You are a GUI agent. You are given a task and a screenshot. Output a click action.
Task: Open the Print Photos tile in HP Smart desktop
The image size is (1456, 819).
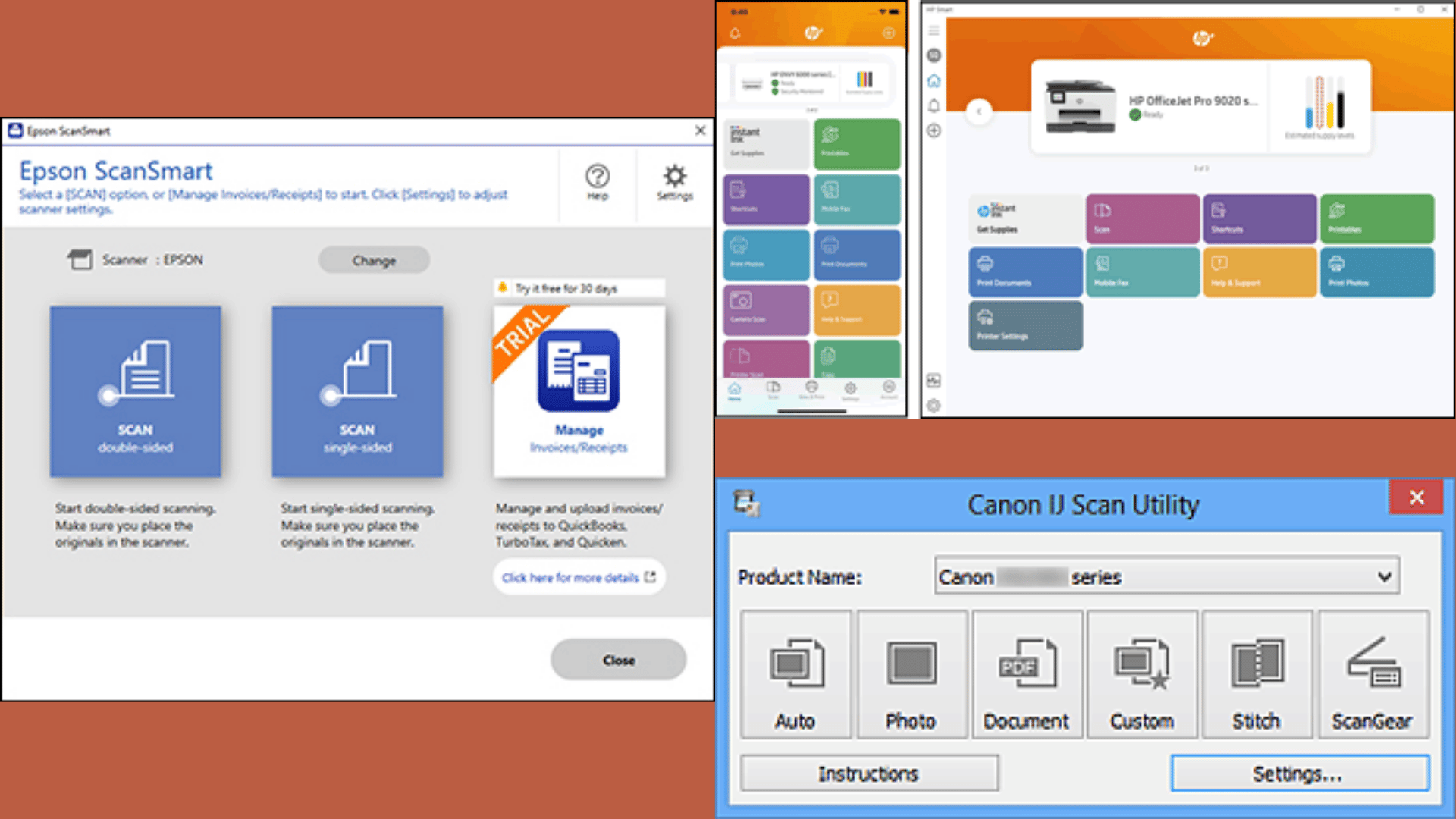click(1377, 271)
